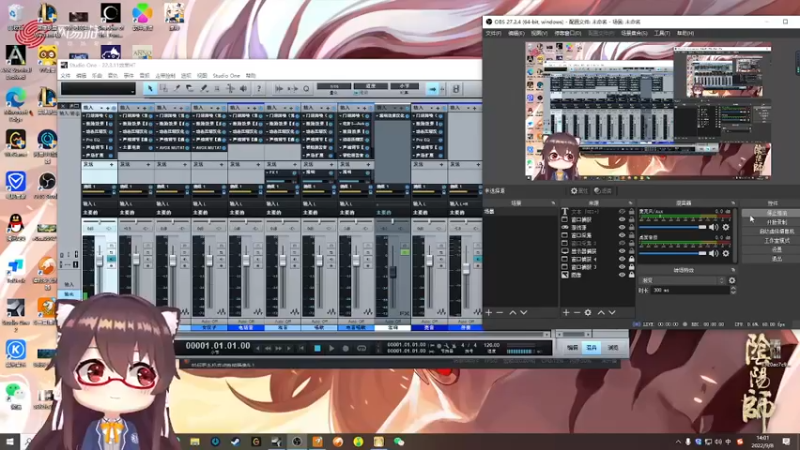Open the 场景集合 menu in OBS
This screenshot has height=450, width=800.
click(x=634, y=33)
